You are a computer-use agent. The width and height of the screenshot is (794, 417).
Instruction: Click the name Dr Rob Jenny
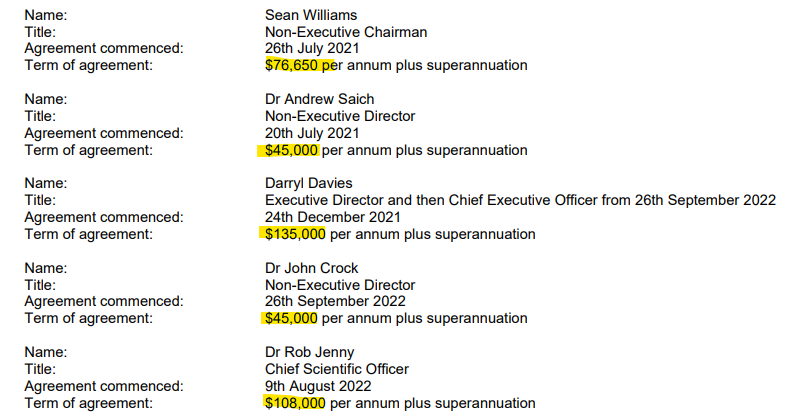309,352
